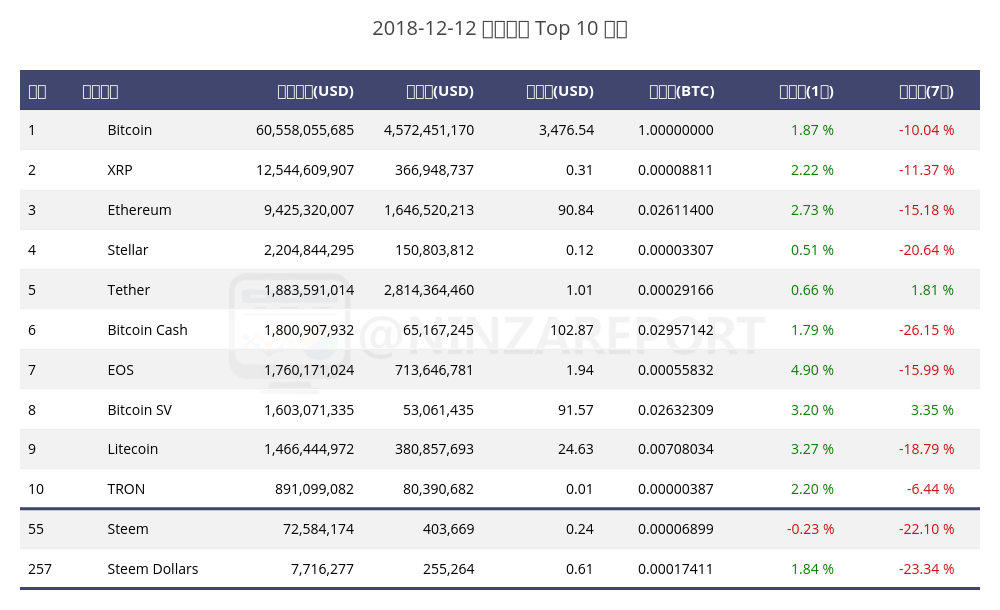This screenshot has height=610, width=1000.
Task: Click the (BTC) price column header
Action: point(682,91)
